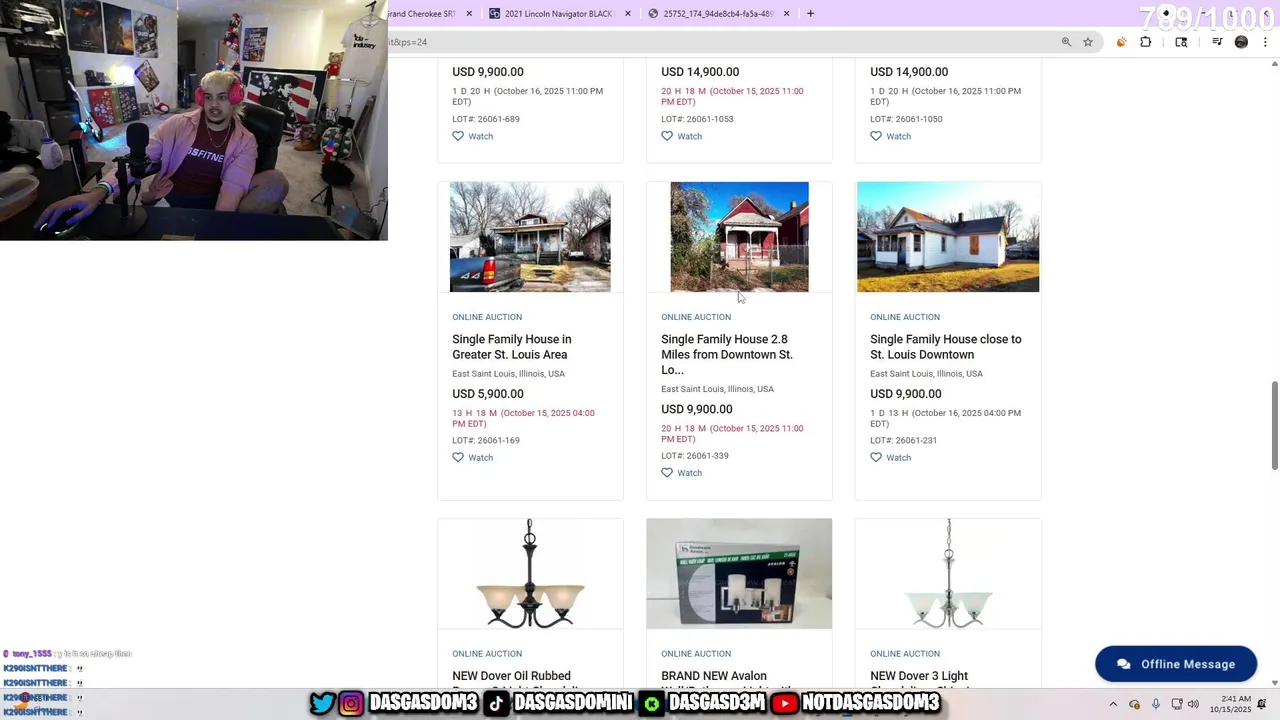Screen dimensions: 1280x720
Task: Click the YouTube icon in stream overlay
Action: 785,704
